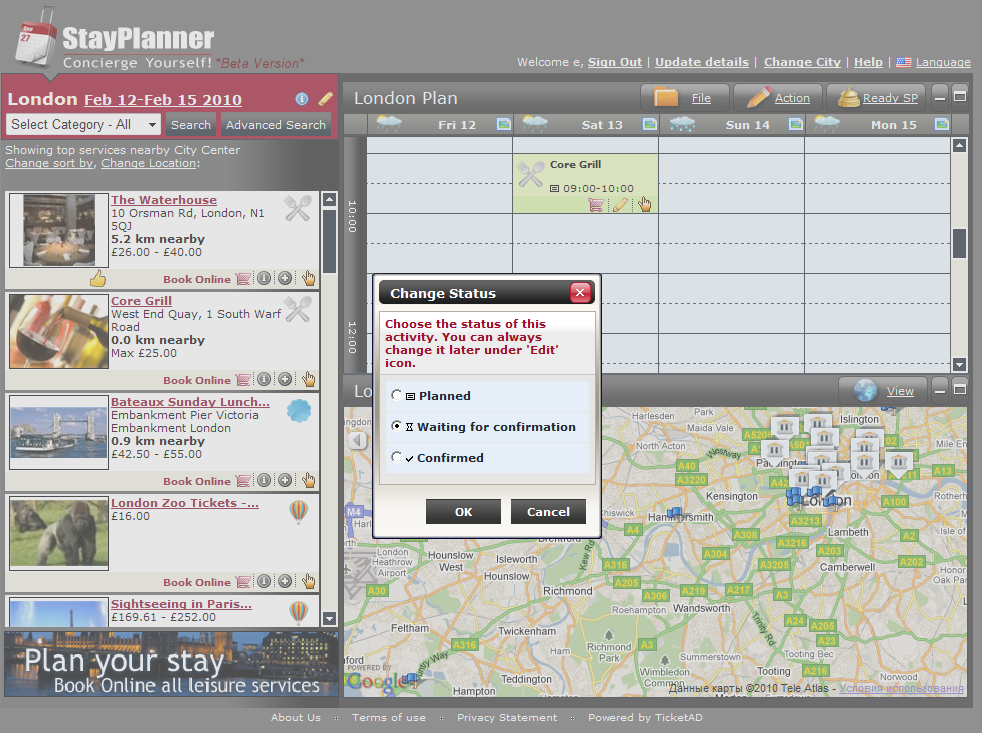The height and width of the screenshot is (733, 982).
Task: Select Waiting for confirmation radio button
Action: tap(396, 426)
